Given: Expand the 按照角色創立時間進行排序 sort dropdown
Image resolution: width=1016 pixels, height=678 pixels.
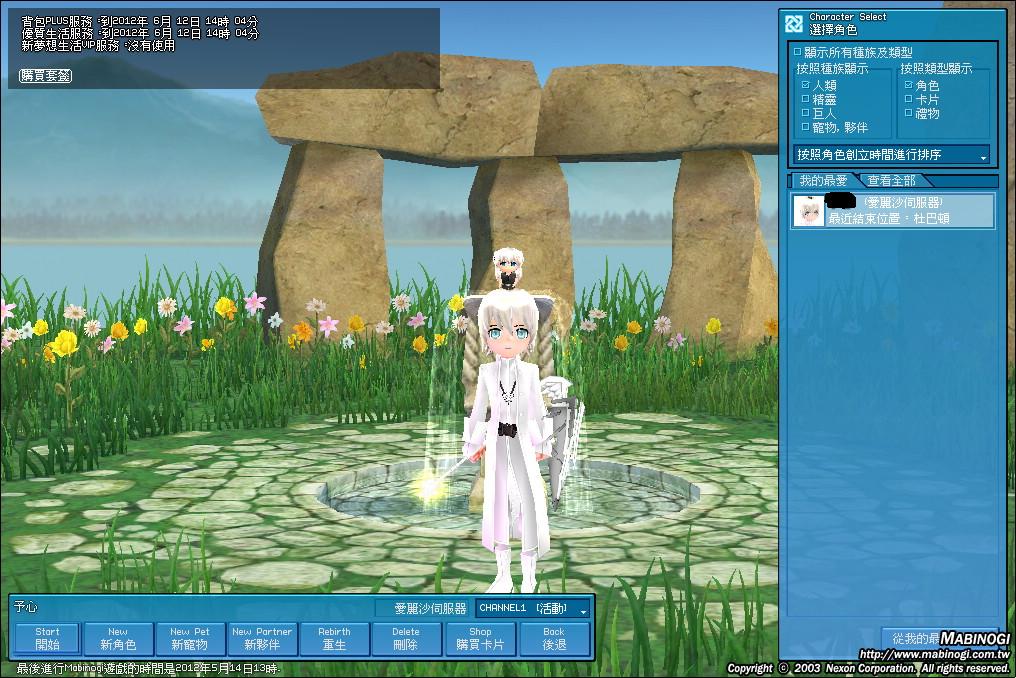Looking at the screenshot, I should tap(891, 156).
